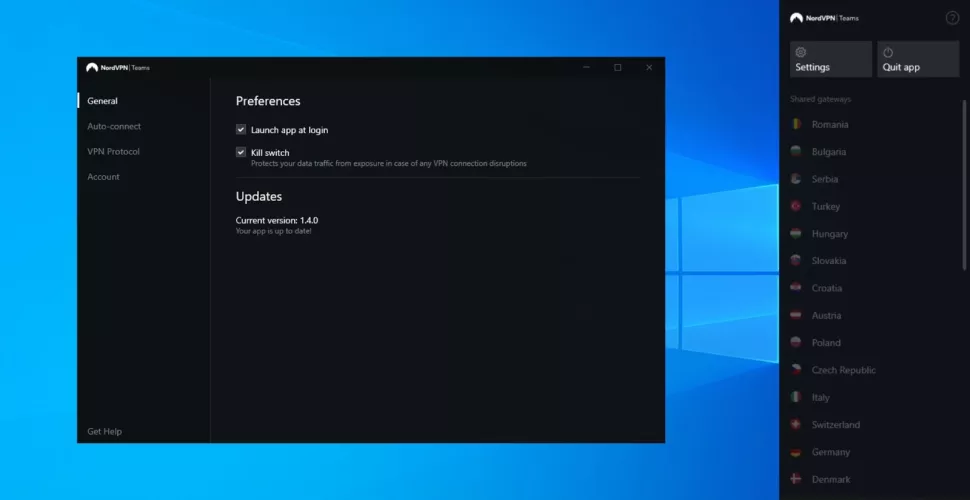Click the Current version: 1.4.0 text
This screenshot has height=500, width=970.
(x=277, y=220)
